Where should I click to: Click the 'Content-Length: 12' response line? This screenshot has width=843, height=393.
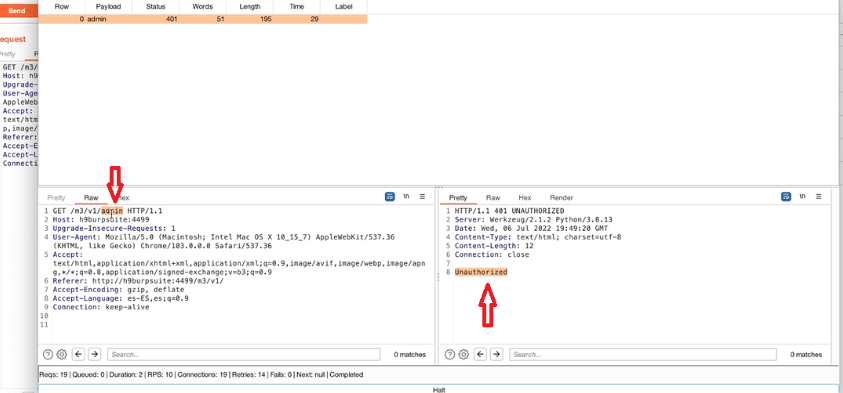[x=494, y=246]
